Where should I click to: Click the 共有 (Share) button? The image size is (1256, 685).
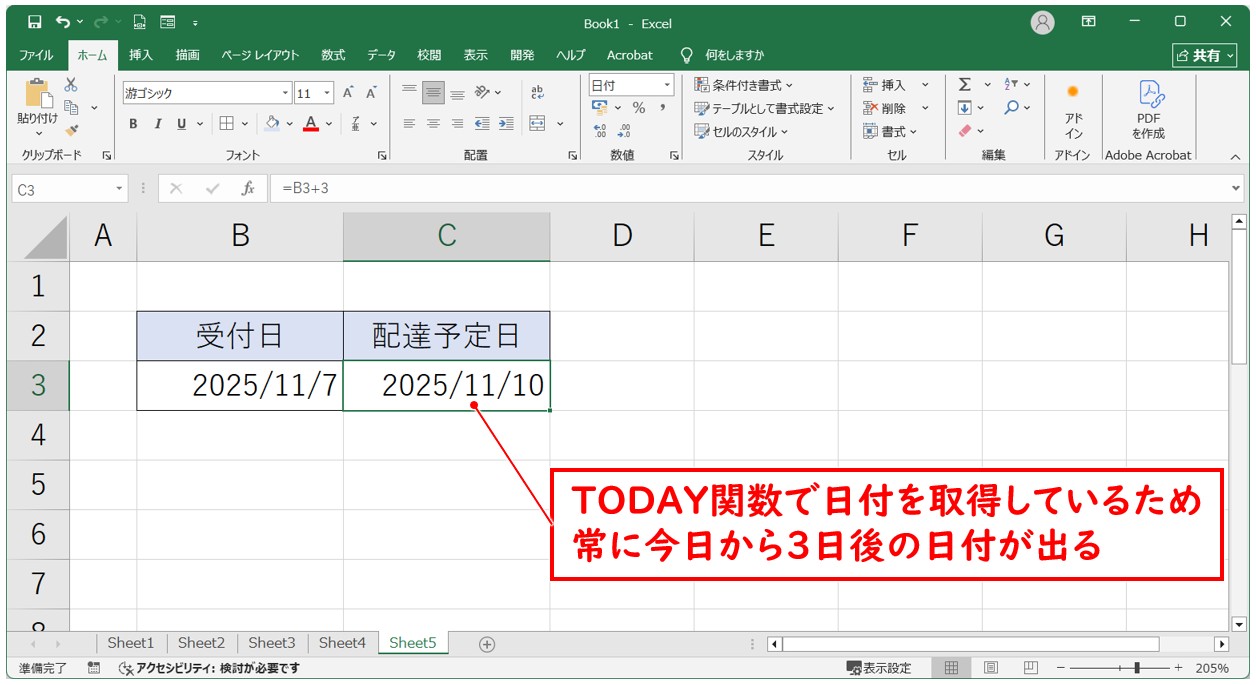1205,55
